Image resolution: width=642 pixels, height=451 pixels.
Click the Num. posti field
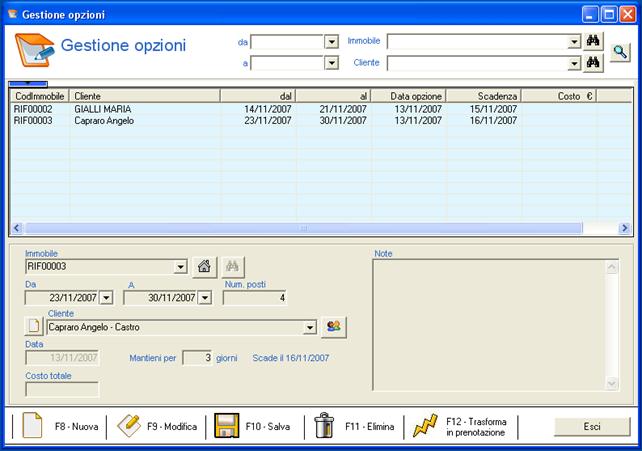coord(255,298)
